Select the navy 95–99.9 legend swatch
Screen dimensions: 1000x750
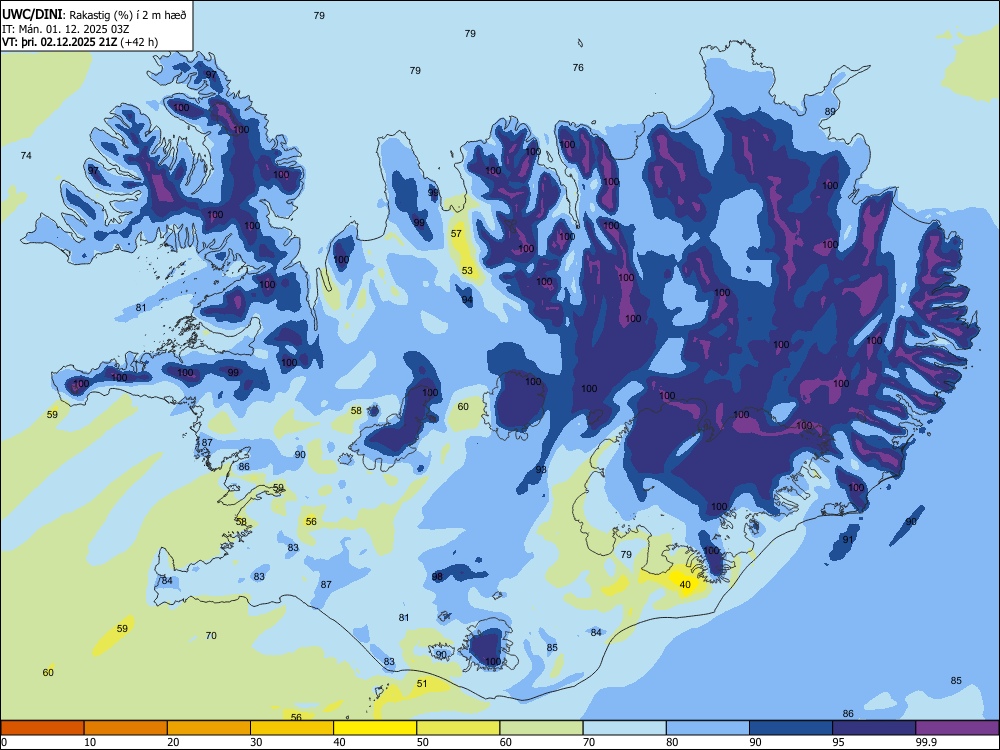874,728
